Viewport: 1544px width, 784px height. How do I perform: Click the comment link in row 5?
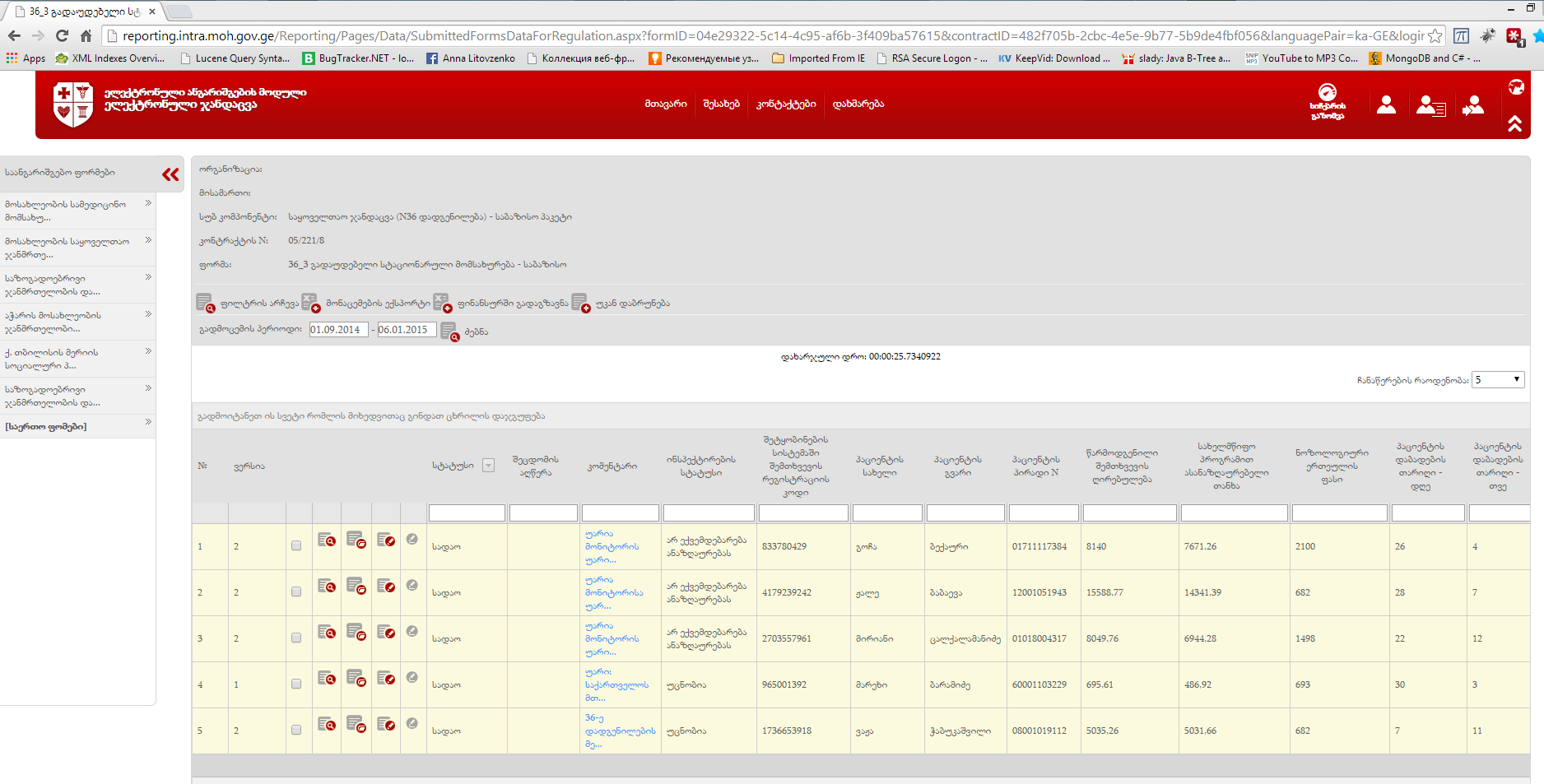point(619,731)
